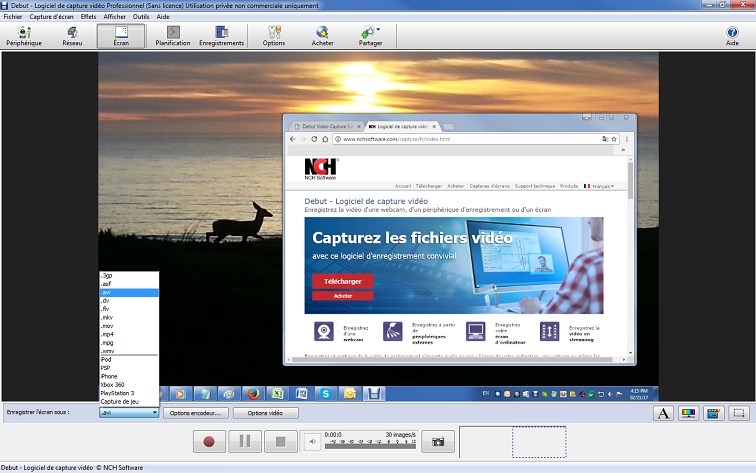The width and height of the screenshot is (756, 473).
Task: Click the Options vidéo button
Action: tap(265, 413)
